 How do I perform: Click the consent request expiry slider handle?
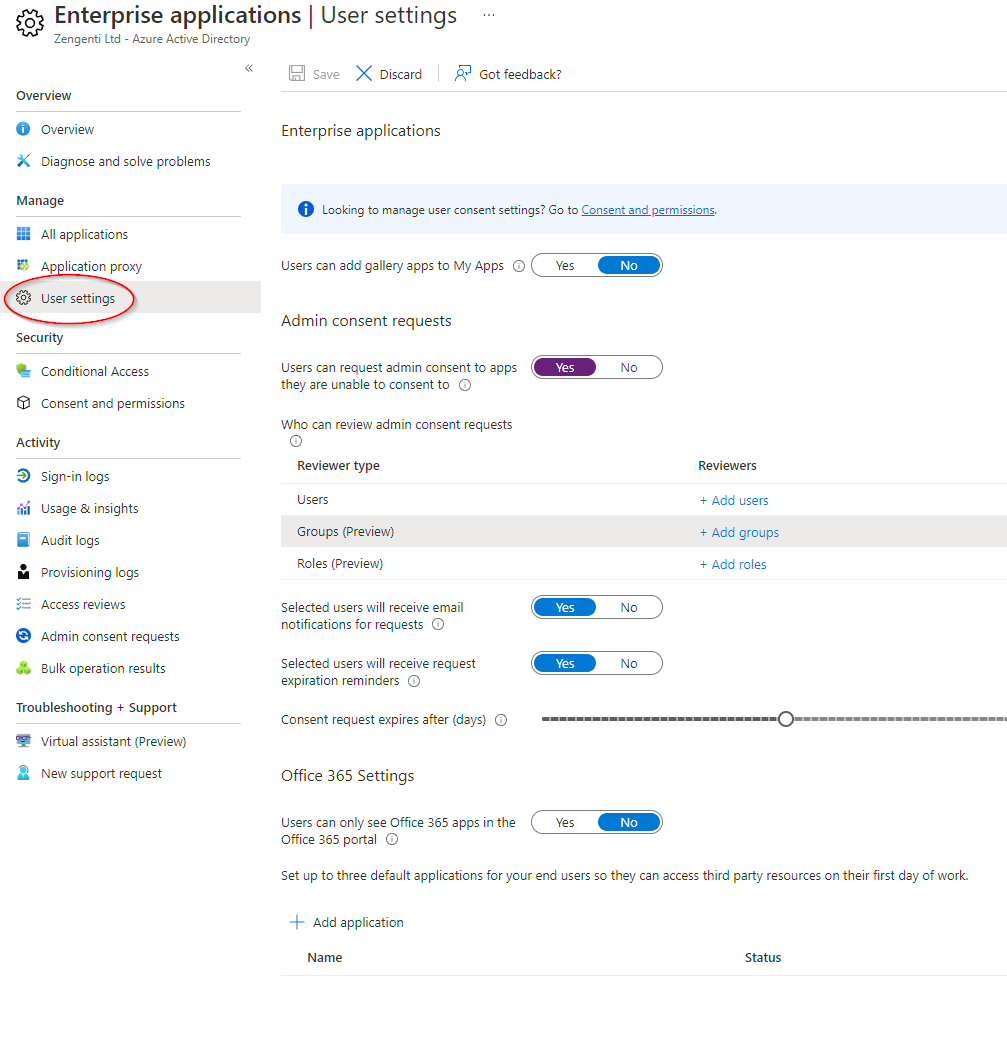(786, 719)
